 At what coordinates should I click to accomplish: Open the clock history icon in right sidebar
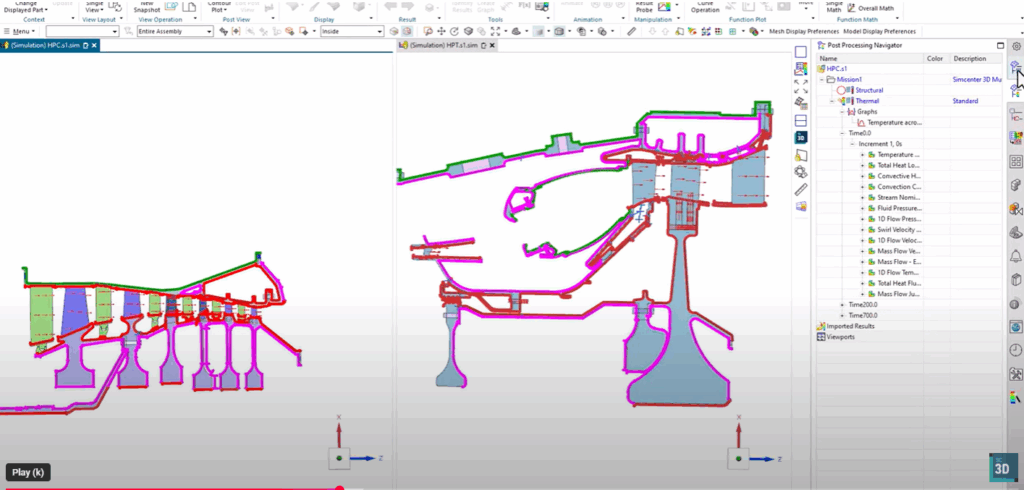pyautogui.click(x=1016, y=350)
